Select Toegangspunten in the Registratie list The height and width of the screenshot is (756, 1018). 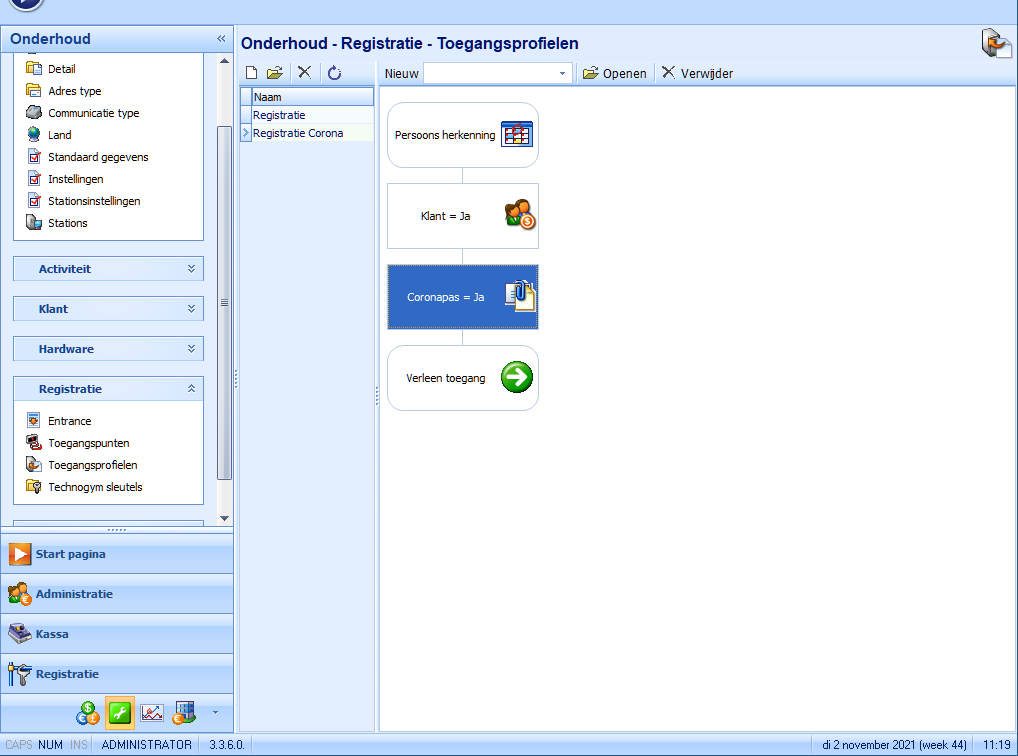(x=88, y=443)
